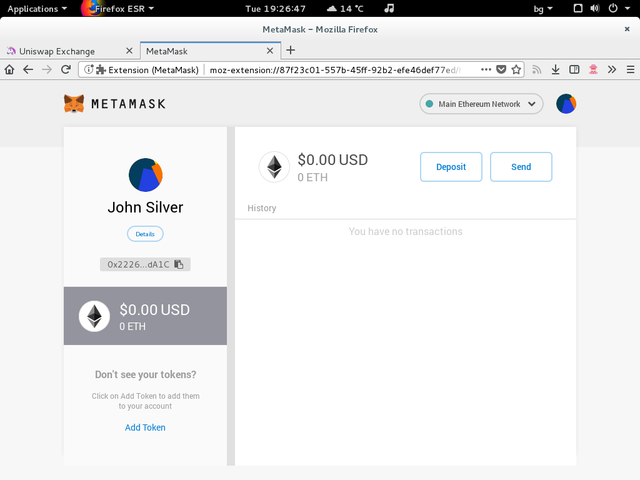The width and height of the screenshot is (640, 480).
Task: Open the Firefox hamburger menu
Action: pos(630,70)
